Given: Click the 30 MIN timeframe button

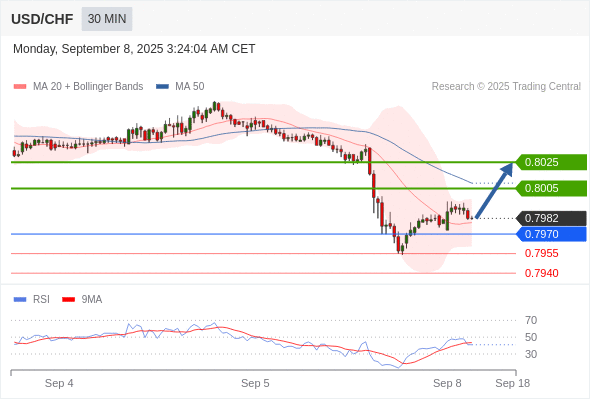Looking at the screenshot, I should click(x=107, y=18).
